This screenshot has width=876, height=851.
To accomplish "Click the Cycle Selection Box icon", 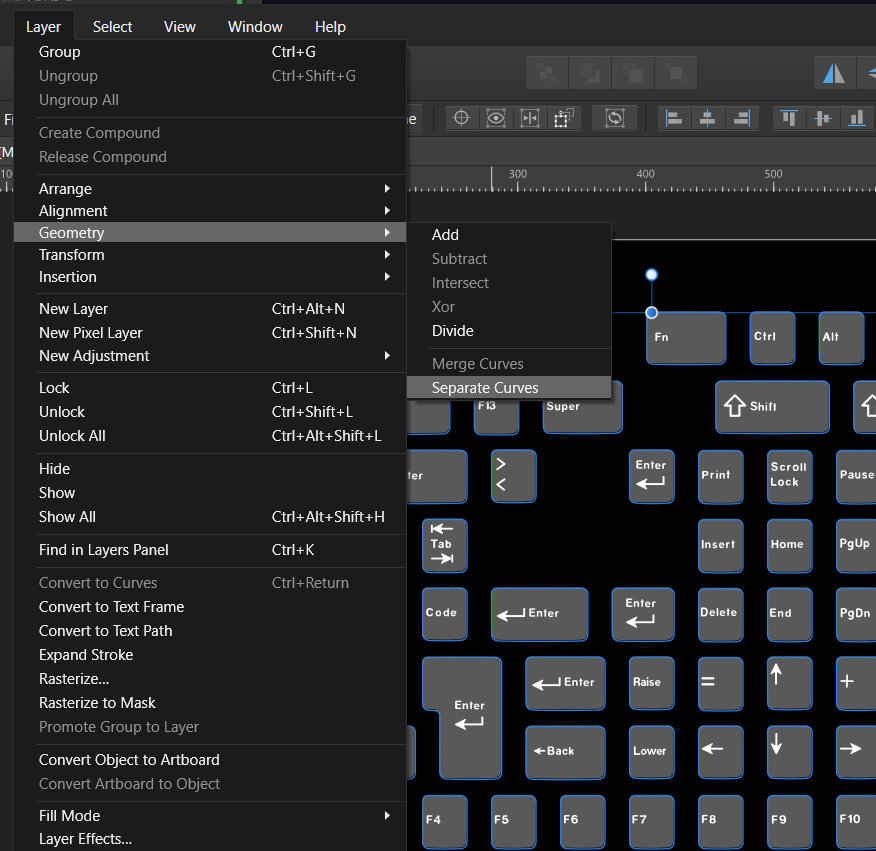I will pos(529,117).
